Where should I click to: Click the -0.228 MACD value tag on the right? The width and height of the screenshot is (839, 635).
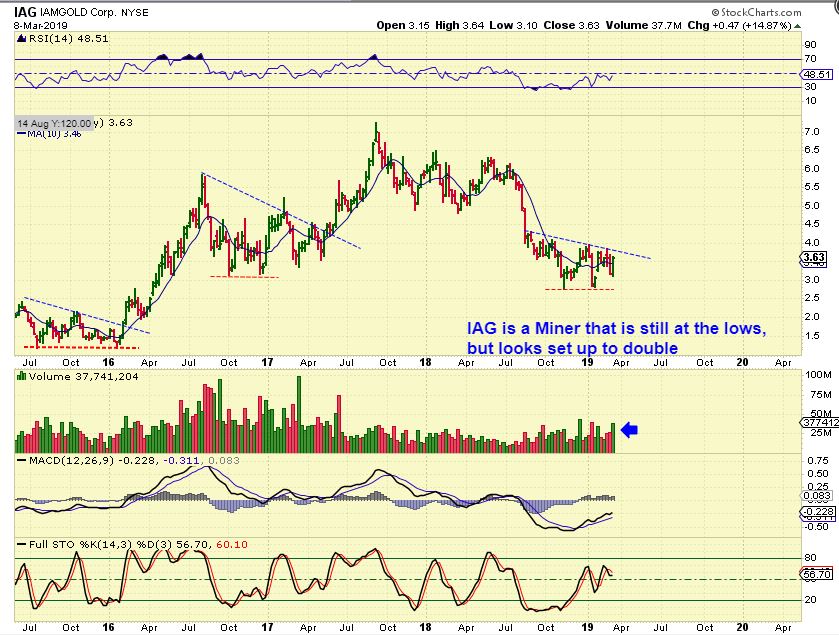(x=818, y=512)
